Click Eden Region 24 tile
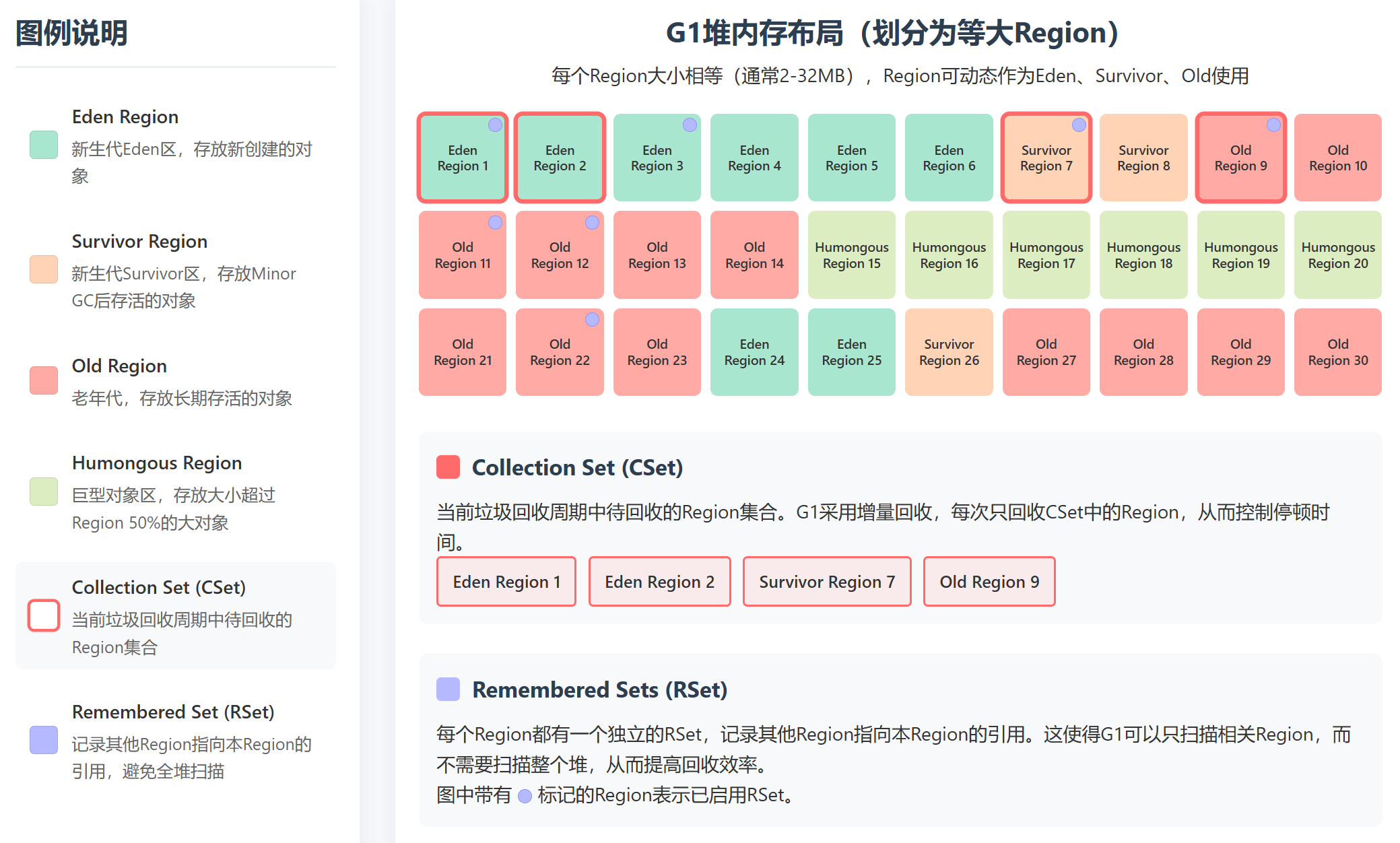1400x843 pixels. (x=754, y=352)
